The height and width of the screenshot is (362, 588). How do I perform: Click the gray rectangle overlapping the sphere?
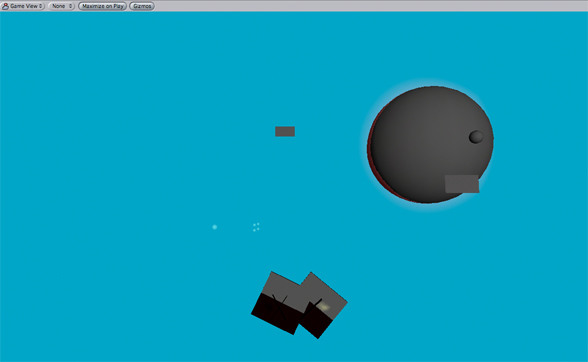(462, 184)
